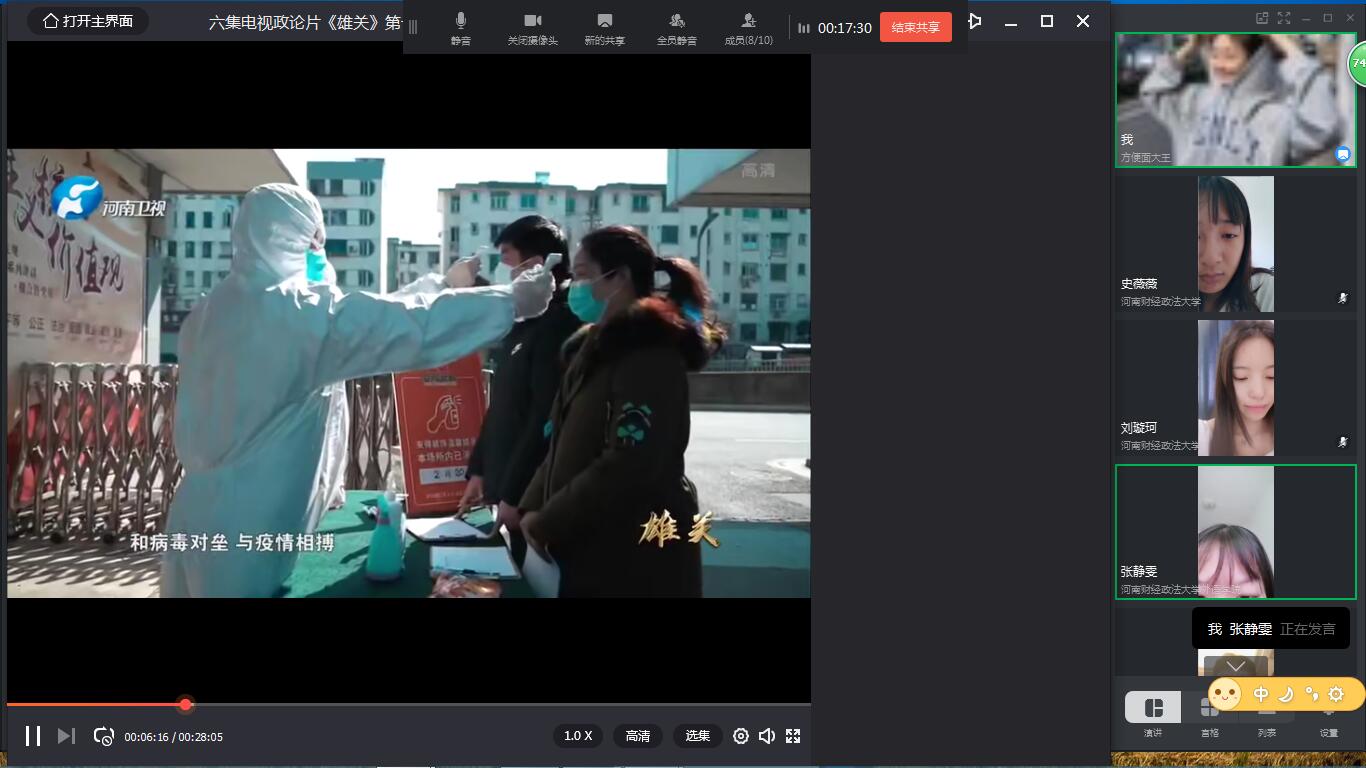1366x768 pixels.
Task: Toggle Chinese input mode (中)
Action: [x=1261, y=694]
